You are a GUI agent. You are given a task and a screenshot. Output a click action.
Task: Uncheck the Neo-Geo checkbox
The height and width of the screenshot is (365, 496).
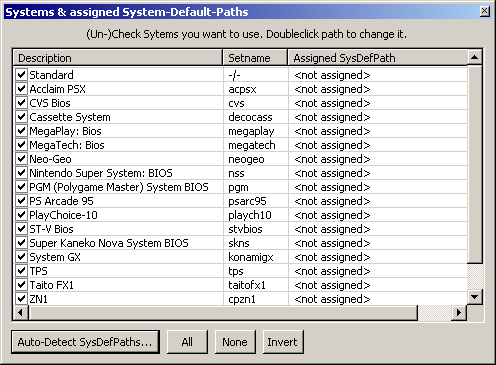click(21, 159)
